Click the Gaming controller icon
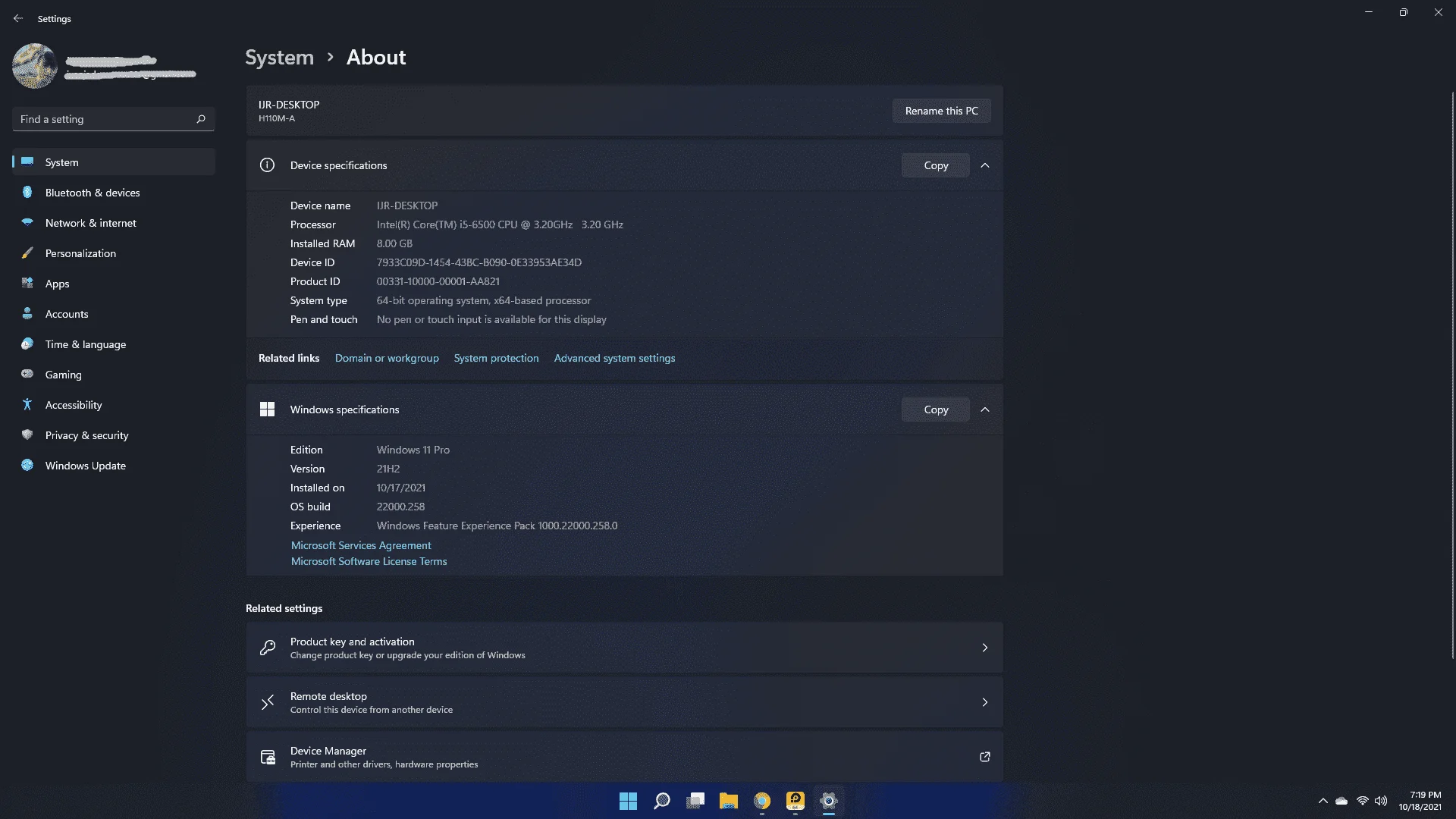The image size is (1456, 819). (x=27, y=374)
